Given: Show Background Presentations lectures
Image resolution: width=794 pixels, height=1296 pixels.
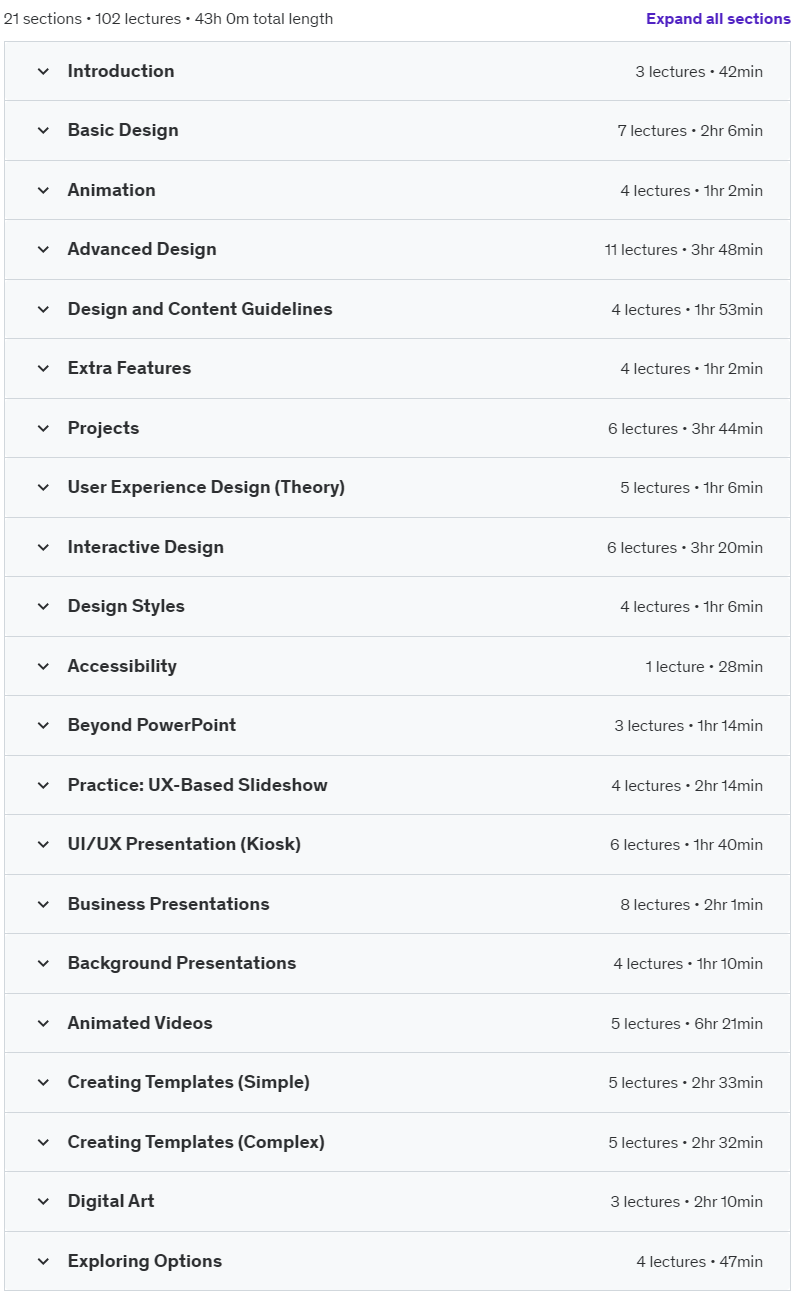Looking at the screenshot, I should [x=397, y=963].
